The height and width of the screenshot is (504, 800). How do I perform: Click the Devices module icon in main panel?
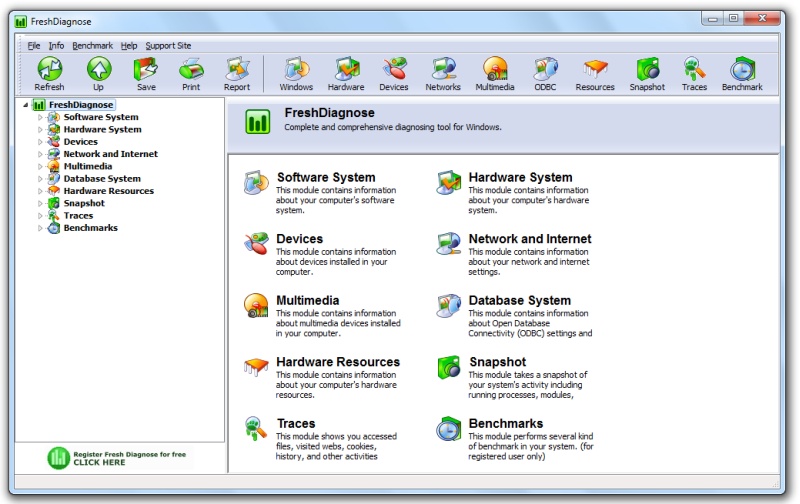coord(256,243)
